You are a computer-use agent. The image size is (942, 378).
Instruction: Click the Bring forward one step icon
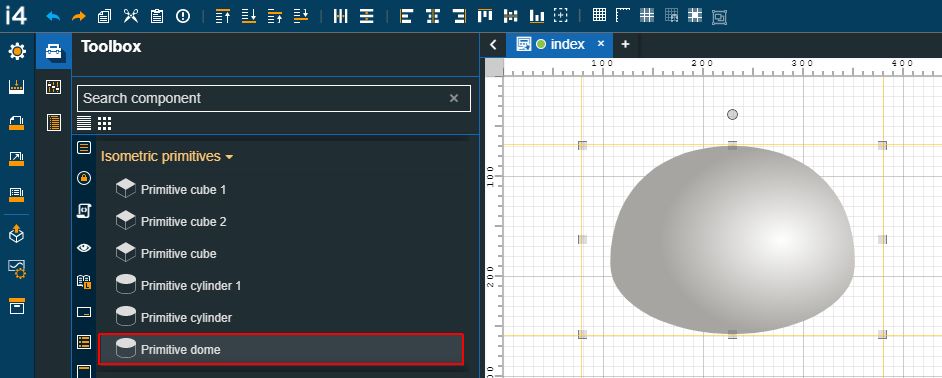[x=275, y=16]
